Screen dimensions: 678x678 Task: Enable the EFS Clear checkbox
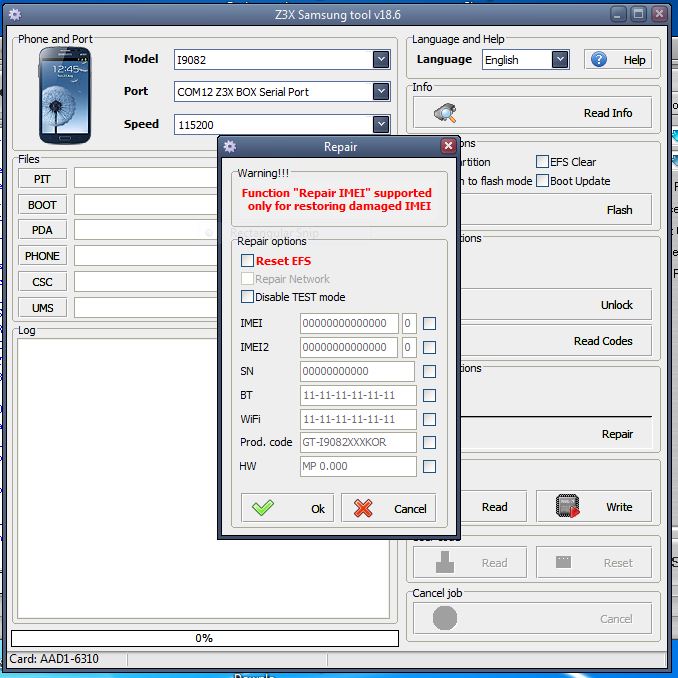[x=542, y=162]
